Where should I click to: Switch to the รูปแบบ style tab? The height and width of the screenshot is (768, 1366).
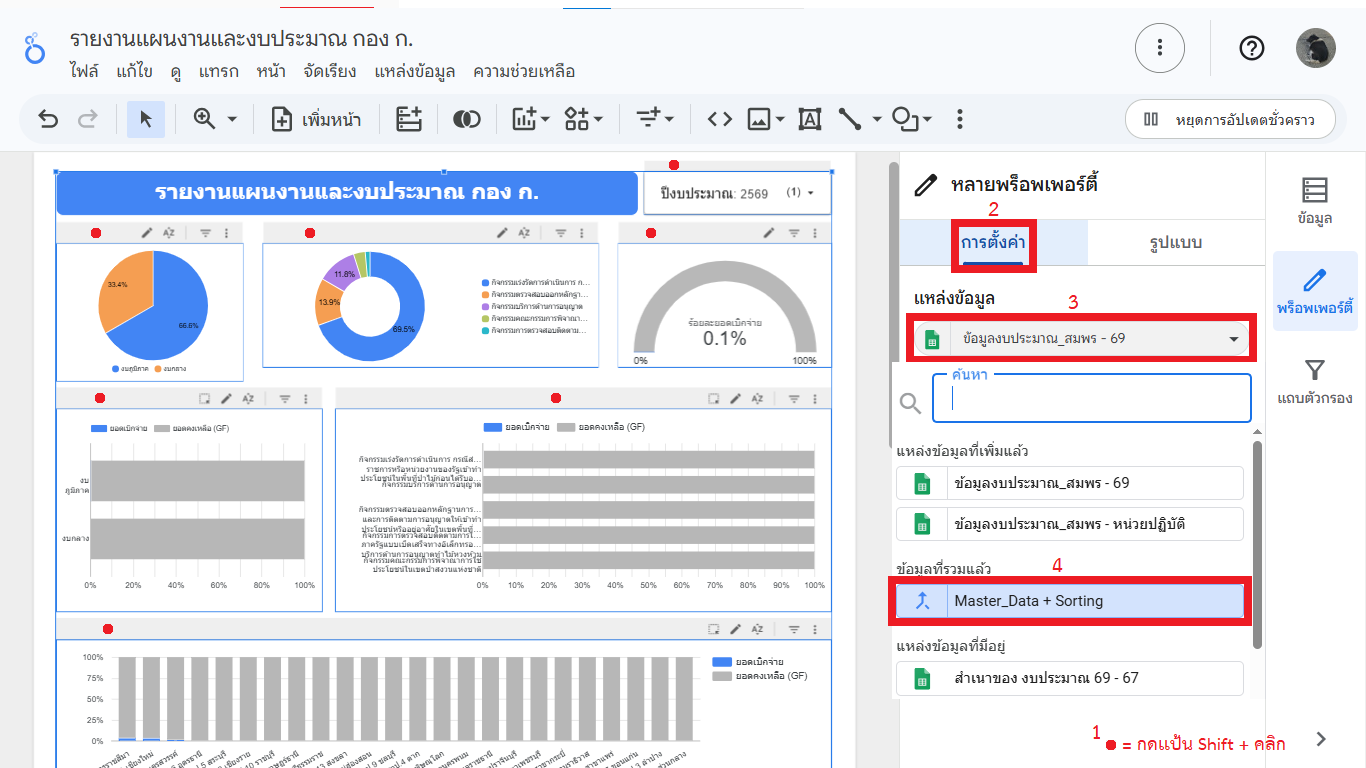1175,243
